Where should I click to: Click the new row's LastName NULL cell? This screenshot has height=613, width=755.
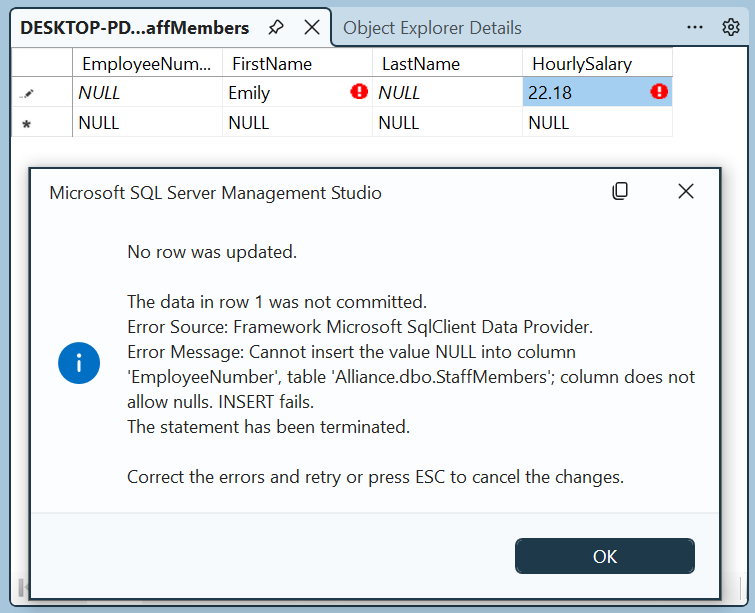447,122
